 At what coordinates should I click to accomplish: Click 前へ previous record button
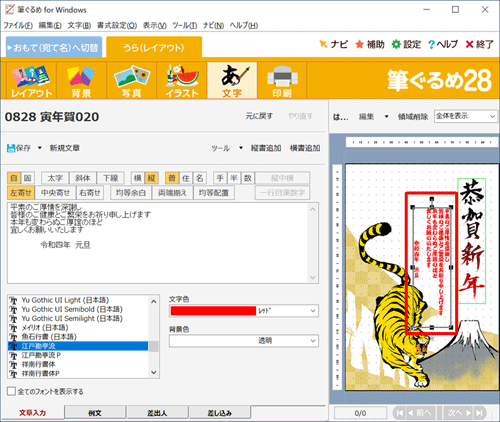coord(420,413)
